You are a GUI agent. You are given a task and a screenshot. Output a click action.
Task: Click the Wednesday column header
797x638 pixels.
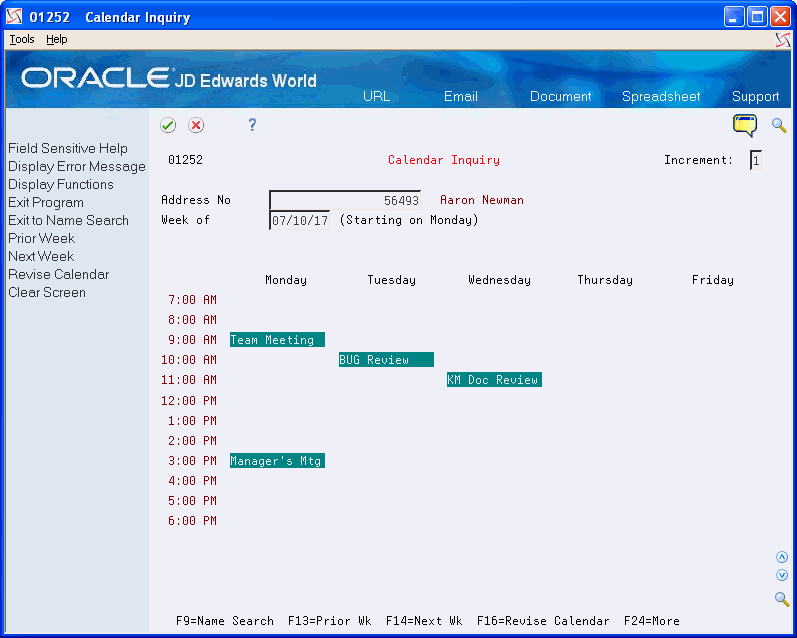pyautogui.click(x=499, y=280)
